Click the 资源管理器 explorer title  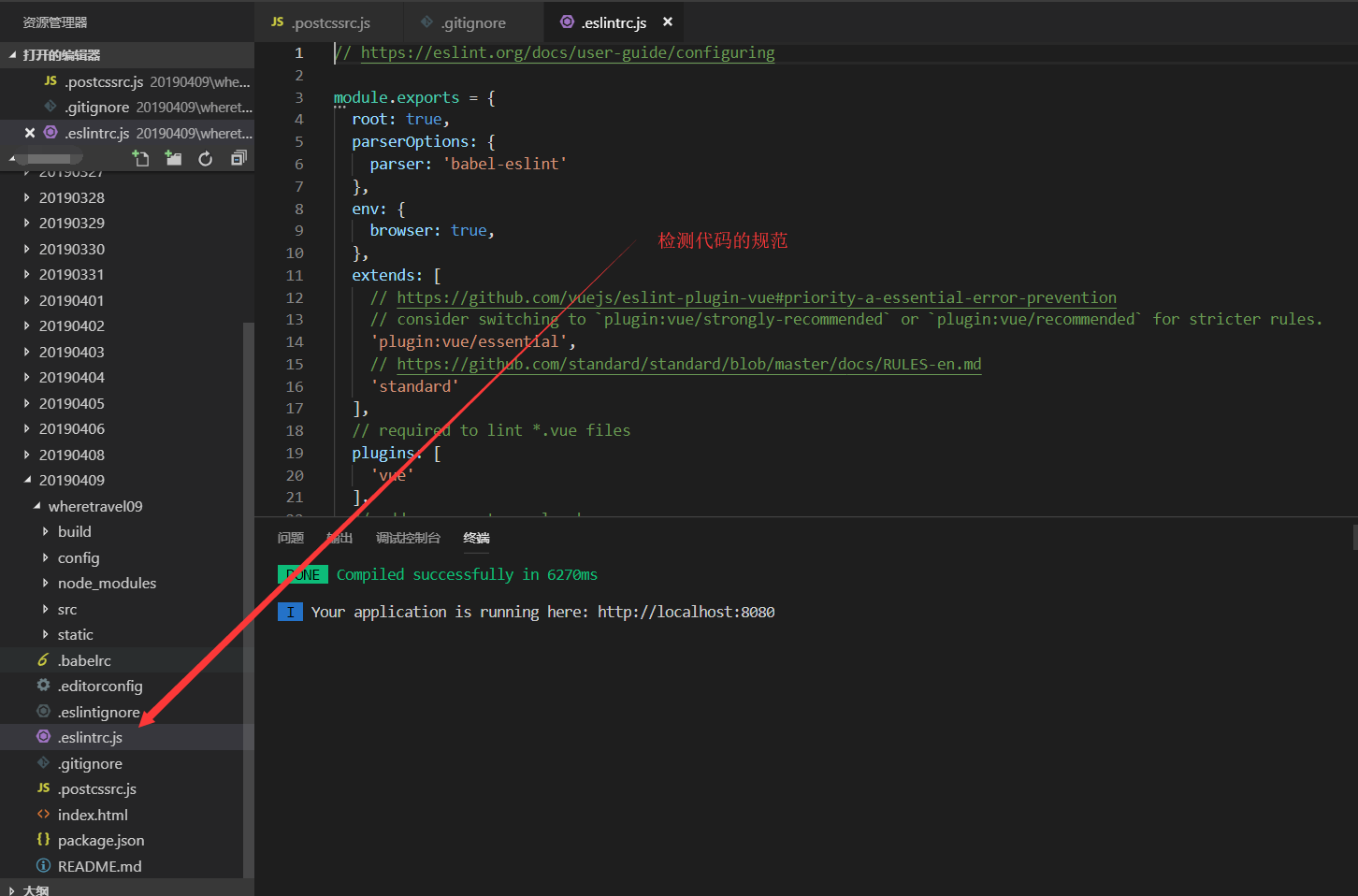[55, 22]
